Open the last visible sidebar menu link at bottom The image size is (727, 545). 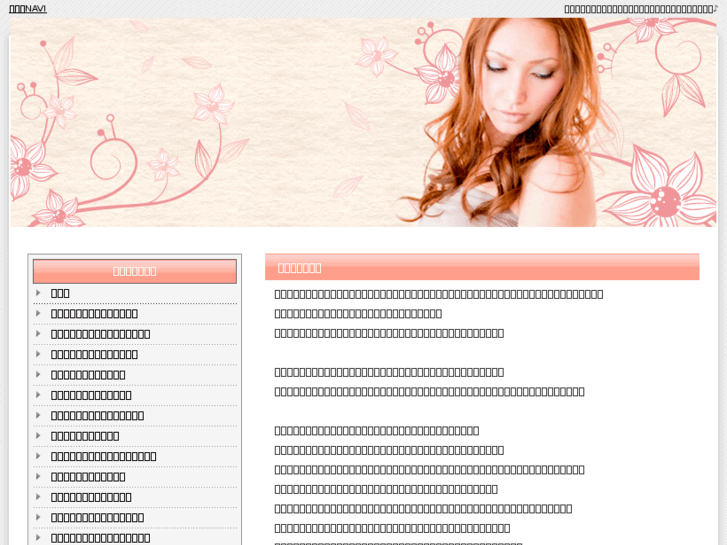(x=100, y=538)
